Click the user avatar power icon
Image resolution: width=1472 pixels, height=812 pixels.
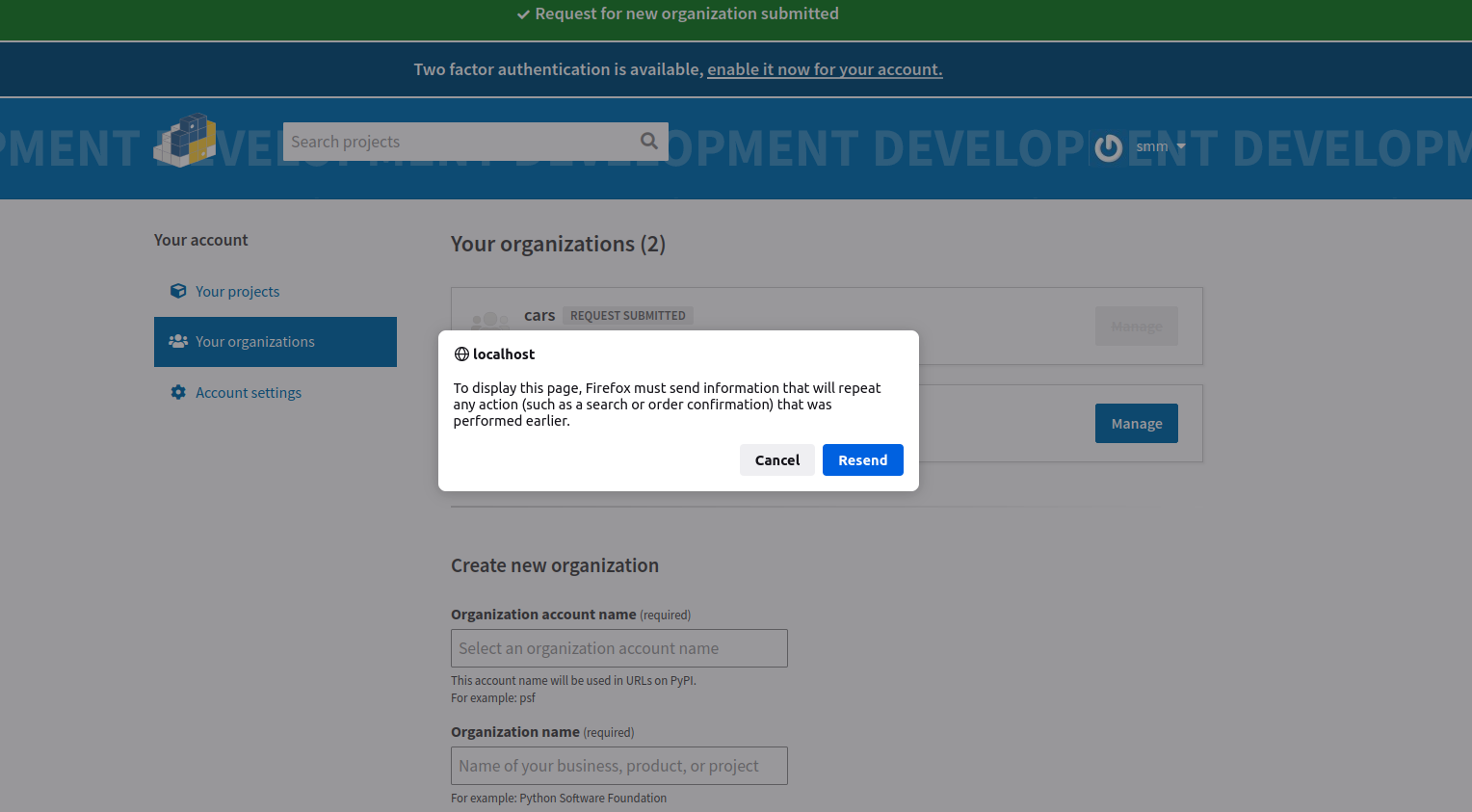pos(1109,147)
